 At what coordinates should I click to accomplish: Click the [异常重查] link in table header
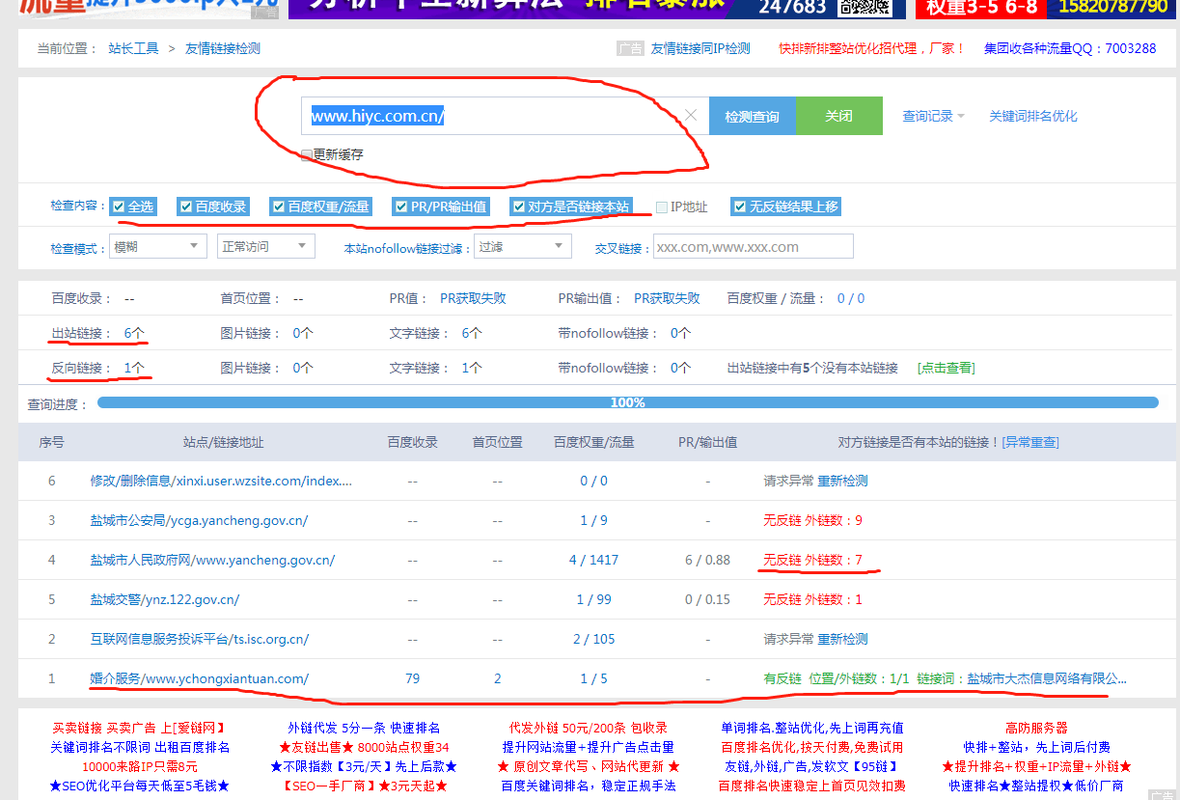tap(1030, 443)
